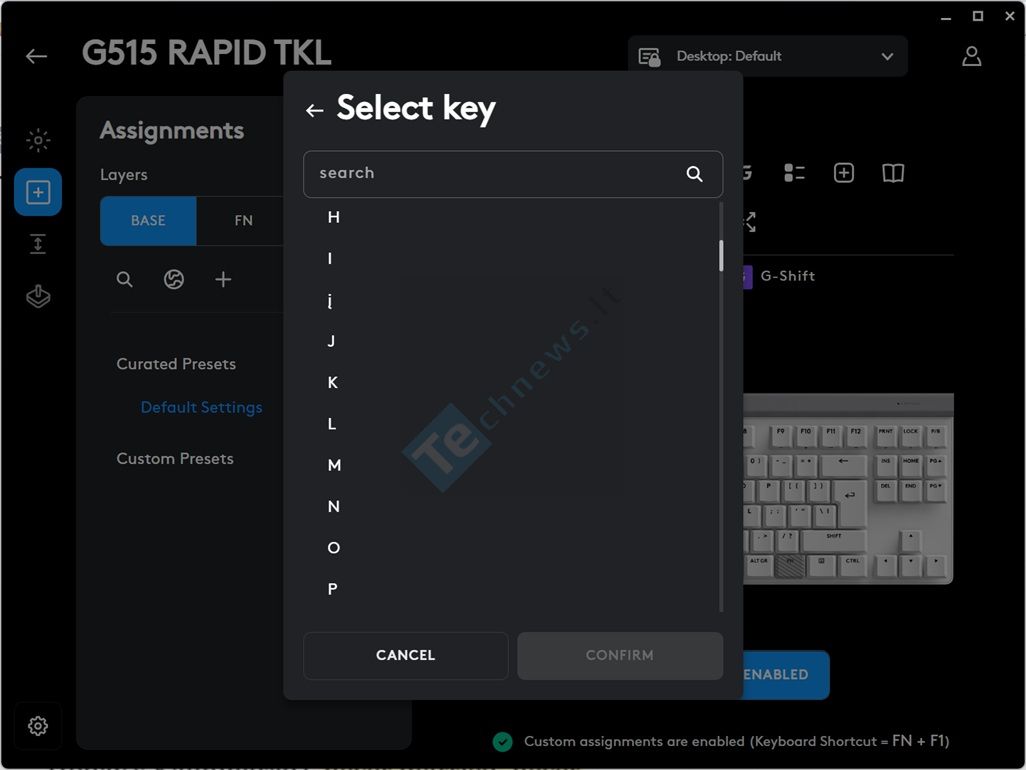Click the book icon in top toolbar
The height and width of the screenshot is (770, 1026).
(893, 174)
